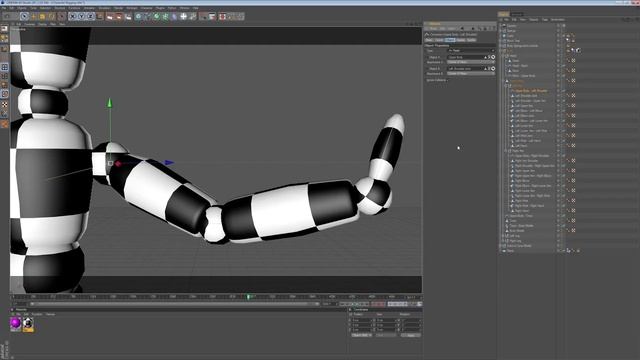Select the purple material swatch
This screenshot has height=360, width=640.
click(x=16, y=324)
